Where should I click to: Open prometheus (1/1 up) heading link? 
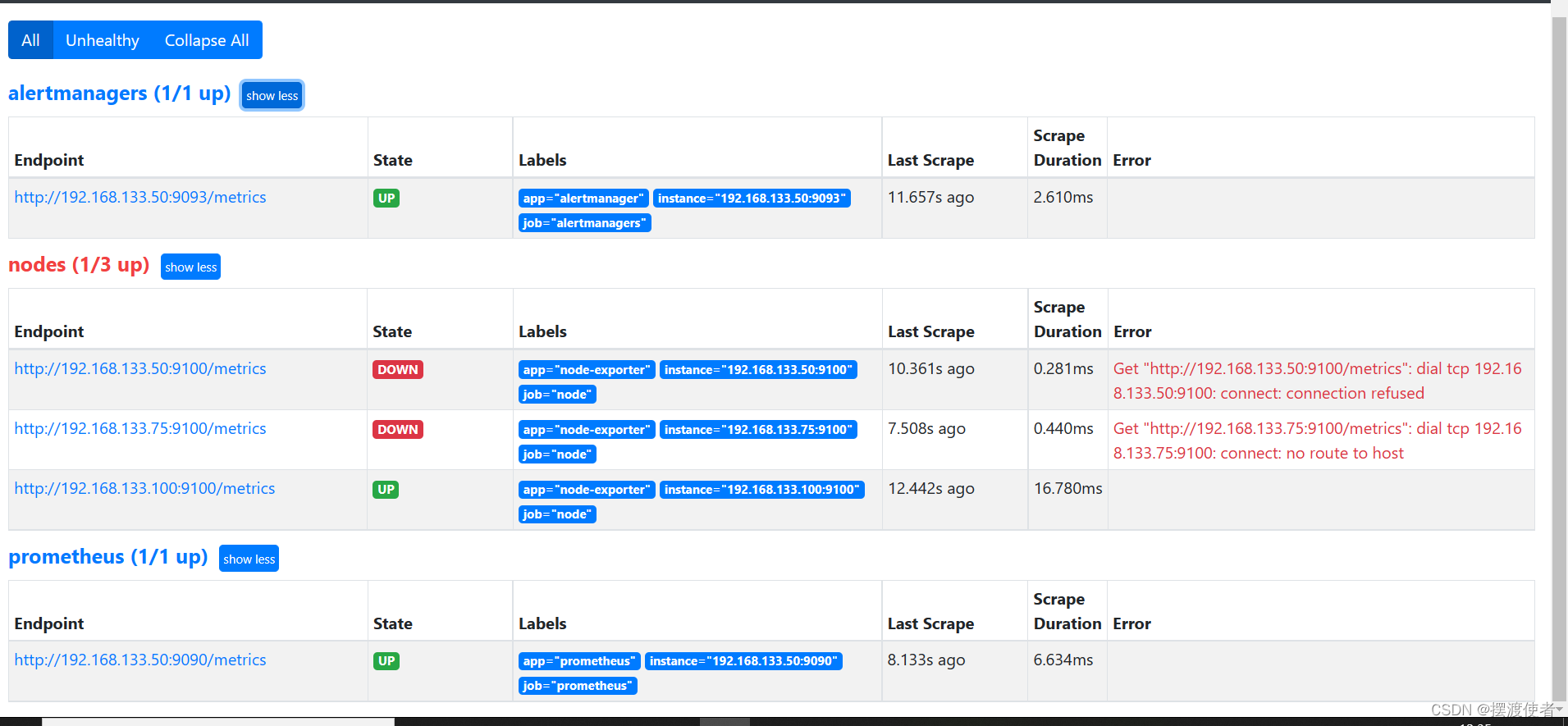[x=108, y=557]
